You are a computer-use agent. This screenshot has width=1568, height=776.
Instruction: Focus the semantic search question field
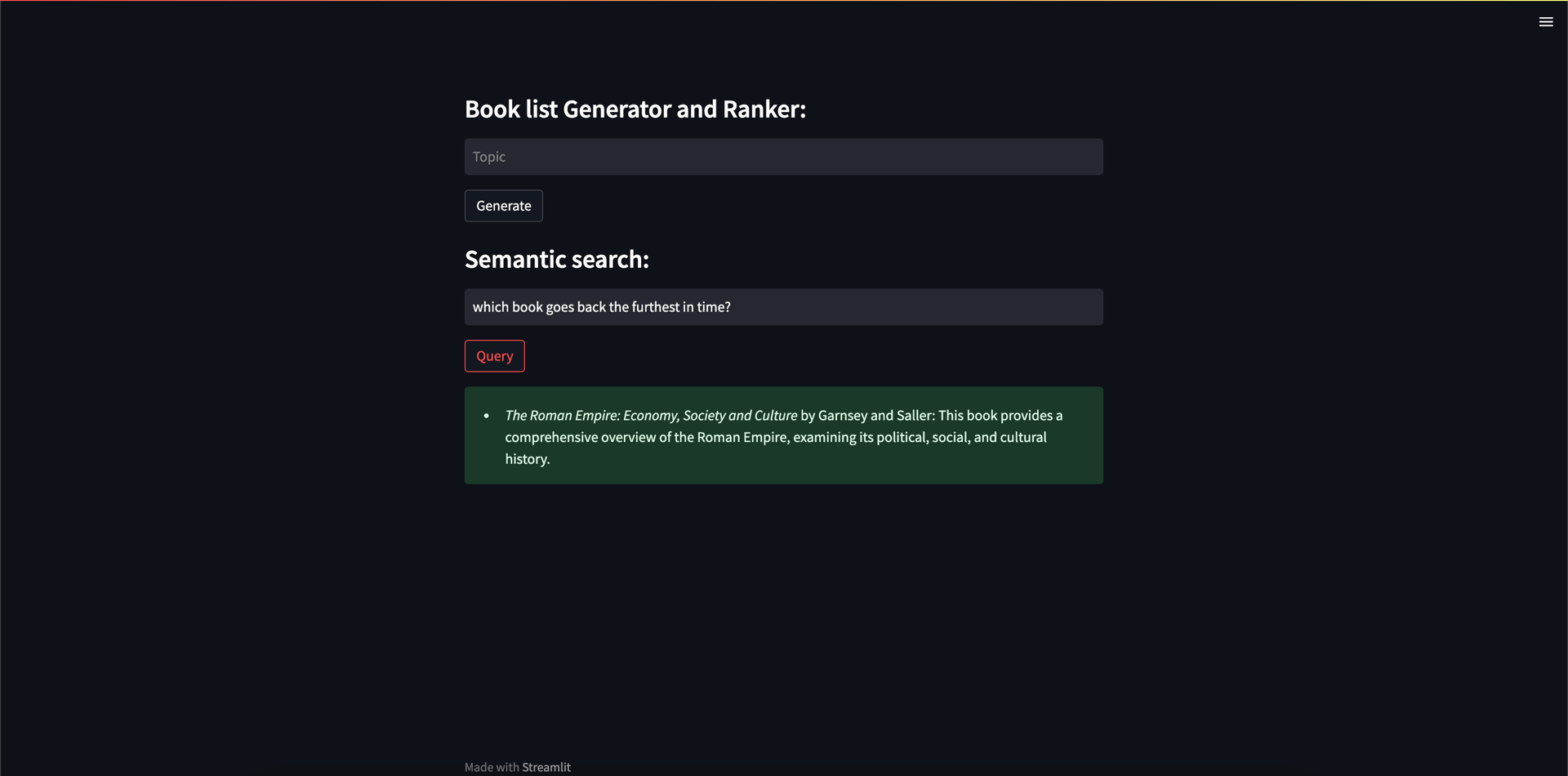click(x=898, y=307)
